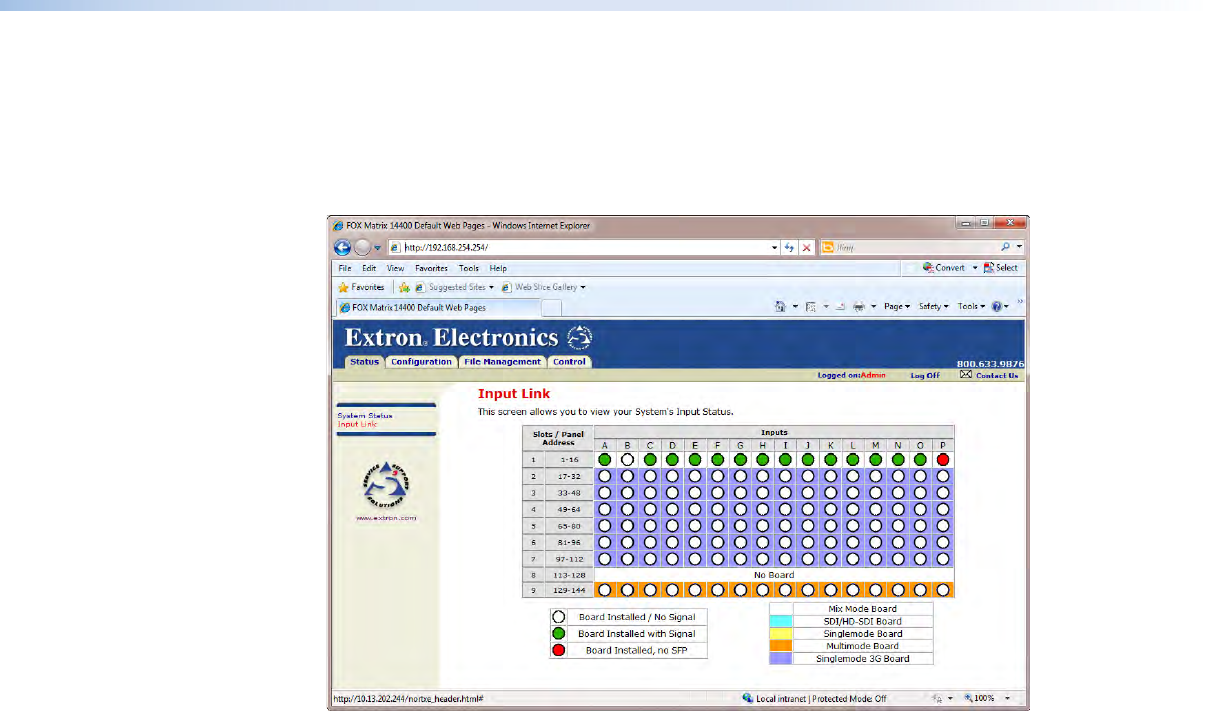Screen dimensions: 1224x711
Task: Click red indicator for input P, slot 1
Action: 942,459
